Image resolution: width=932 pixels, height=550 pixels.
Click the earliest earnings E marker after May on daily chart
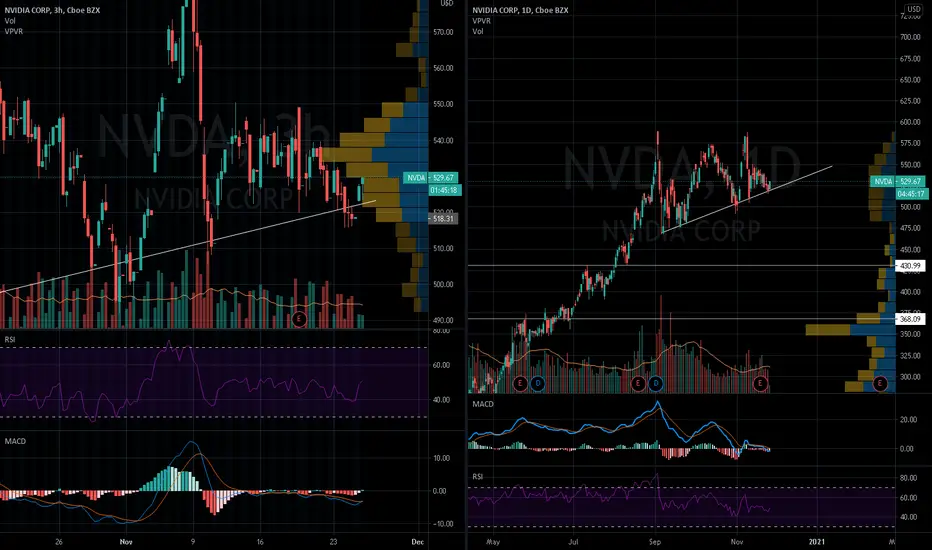coord(520,384)
